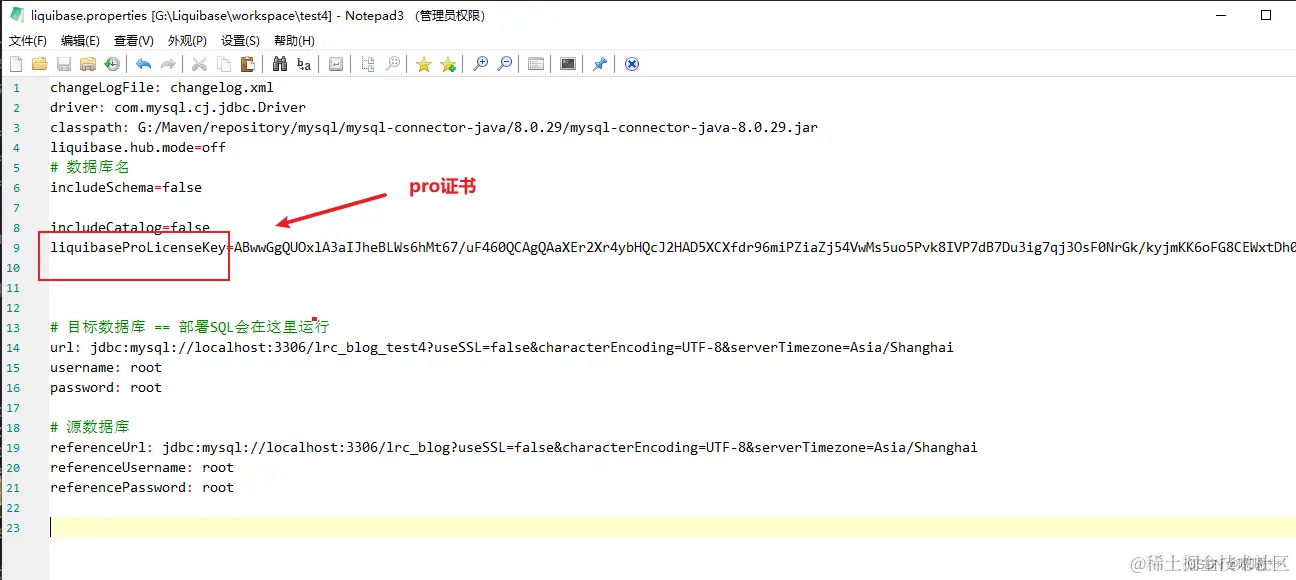Image resolution: width=1296 pixels, height=580 pixels.
Task: Click the 'referenceUsername: root' line
Action: pos(142,467)
